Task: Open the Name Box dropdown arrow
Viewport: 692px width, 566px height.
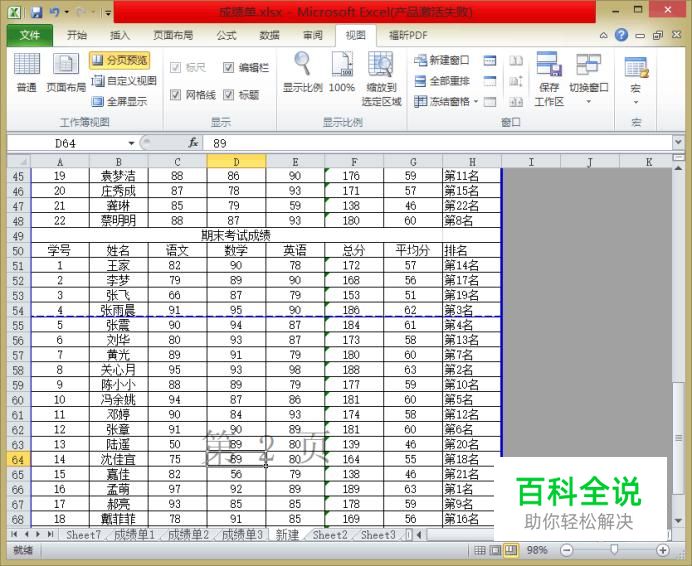Action: coord(131,143)
